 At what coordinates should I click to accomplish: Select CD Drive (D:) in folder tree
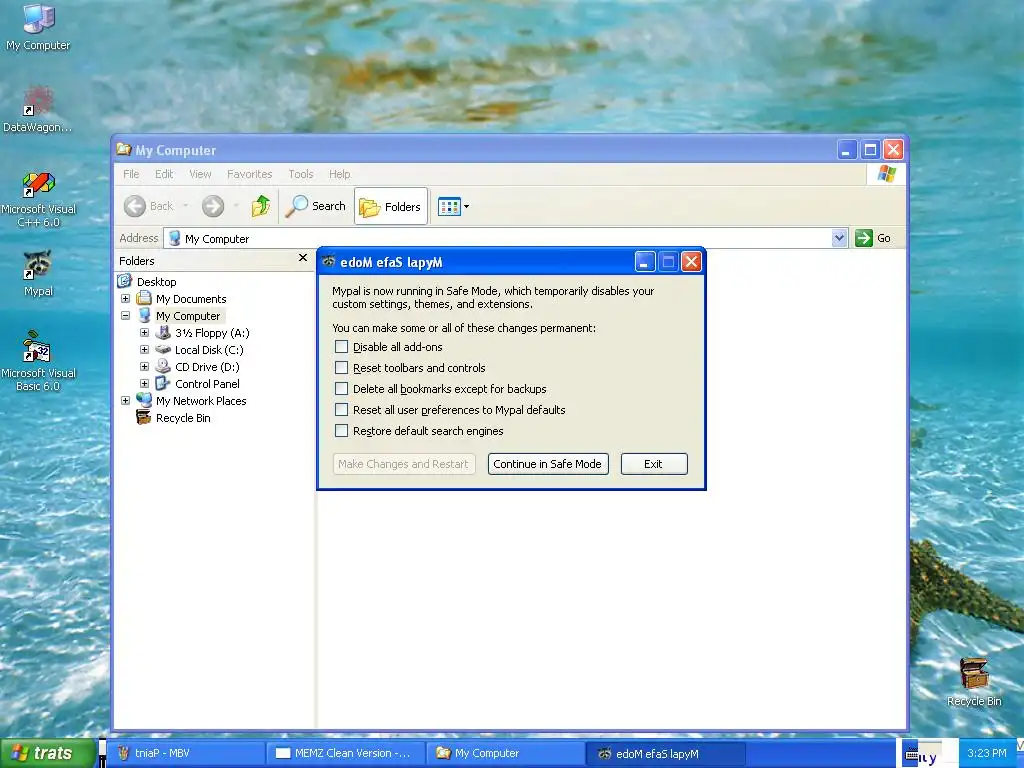coord(207,366)
